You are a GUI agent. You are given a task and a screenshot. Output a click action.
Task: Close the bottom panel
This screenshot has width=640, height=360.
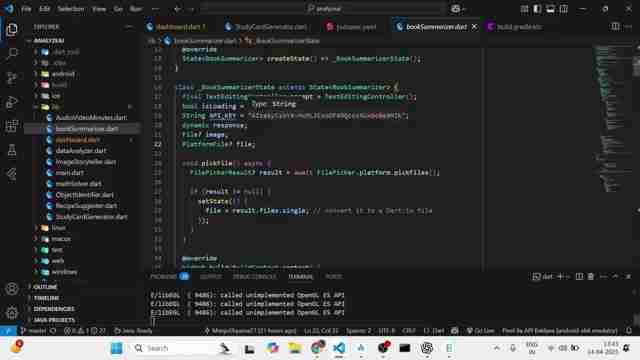628,276
